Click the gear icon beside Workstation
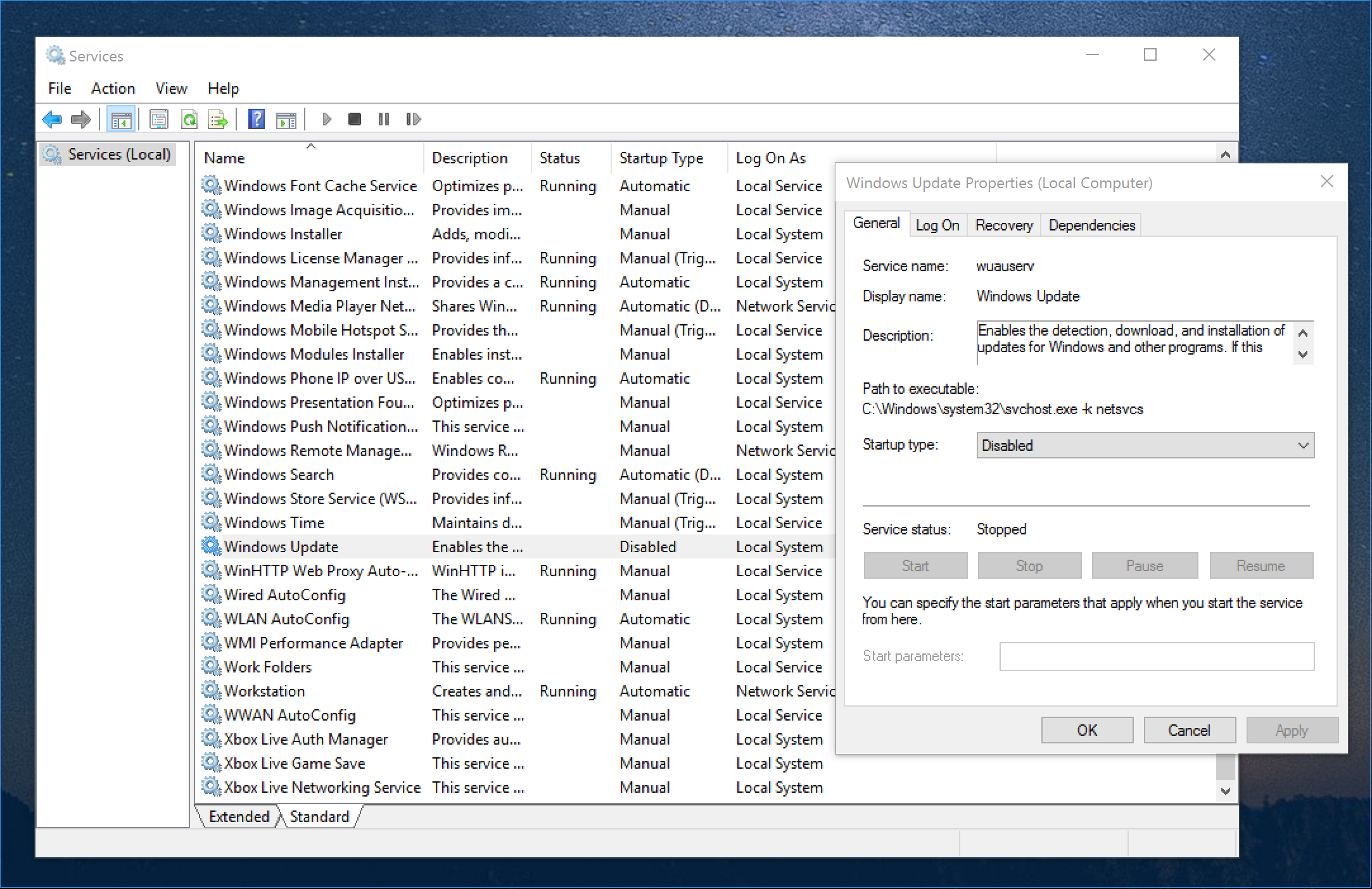The height and width of the screenshot is (889, 1372). click(211, 690)
